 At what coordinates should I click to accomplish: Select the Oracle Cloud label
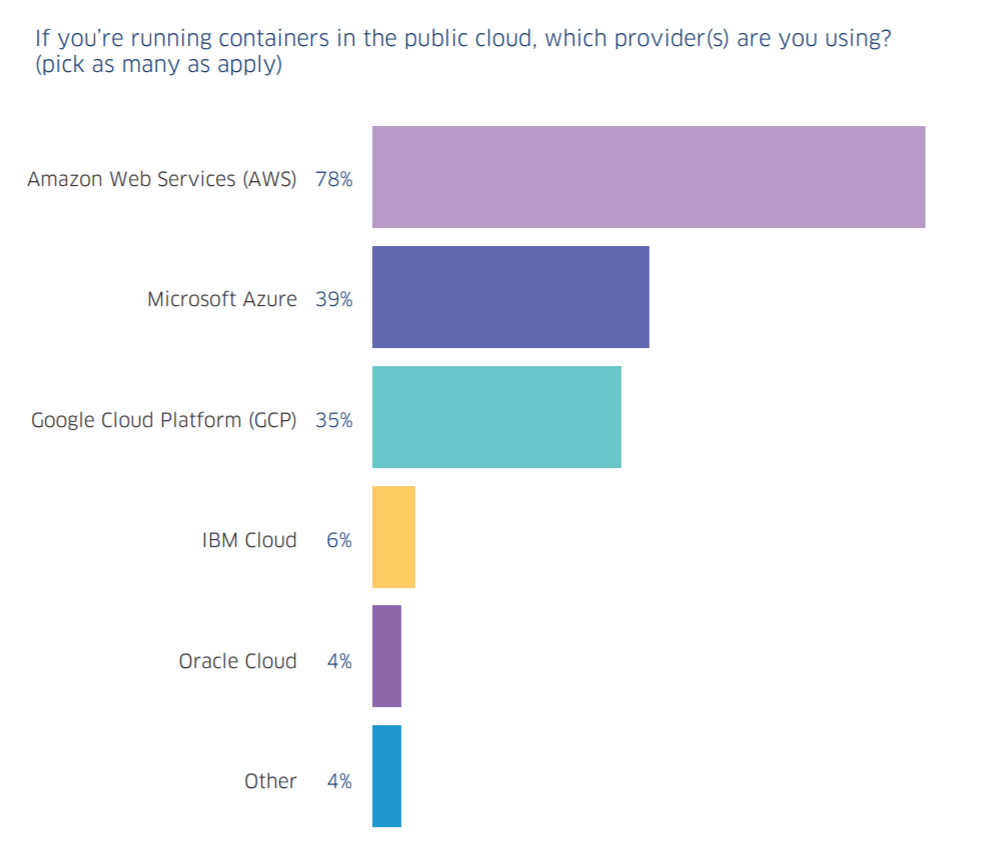[x=237, y=661]
